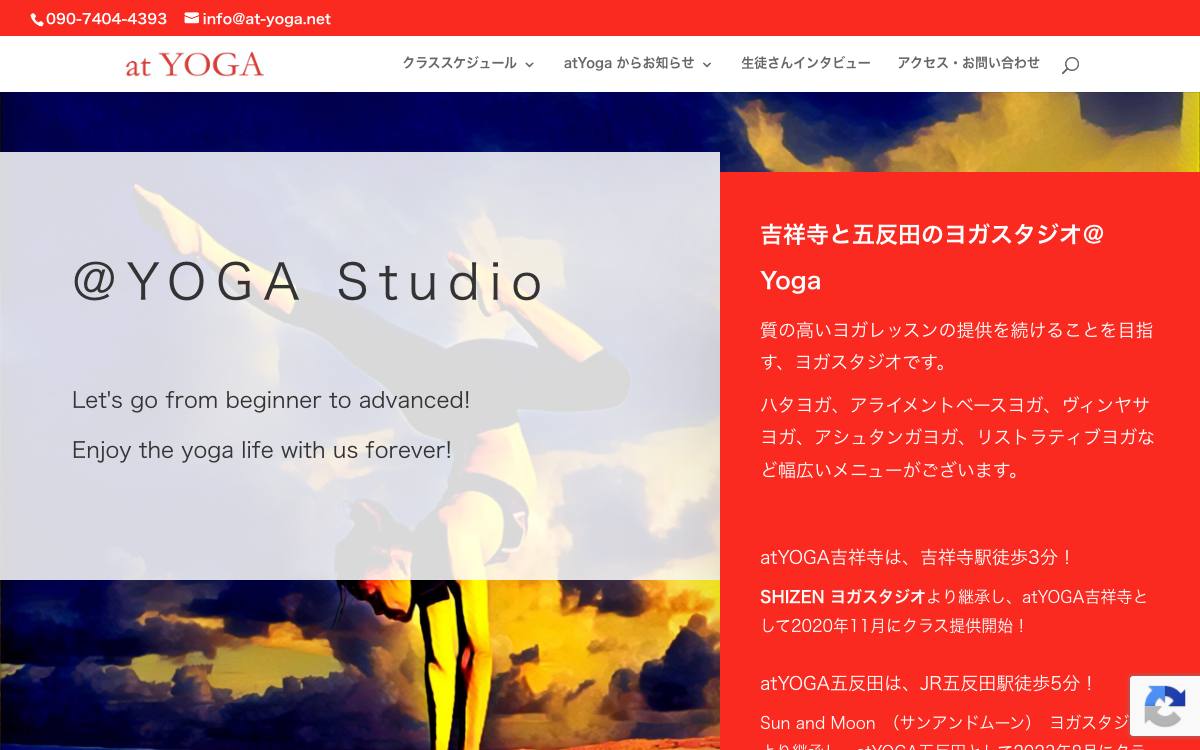Open atYoga からお知らせ menu

tap(628, 63)
